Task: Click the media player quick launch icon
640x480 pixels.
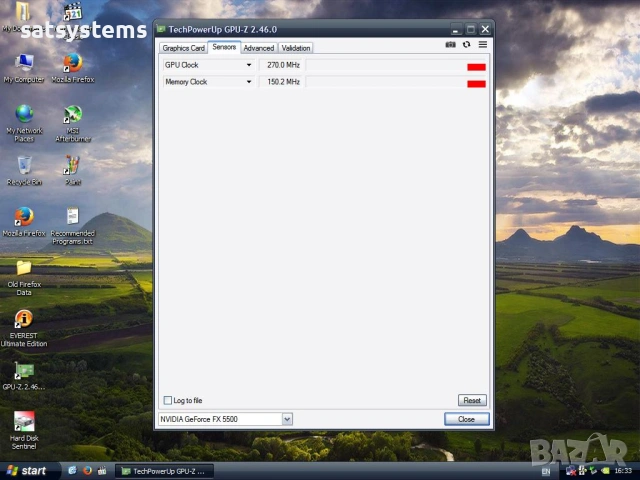Action: point(102,471)
